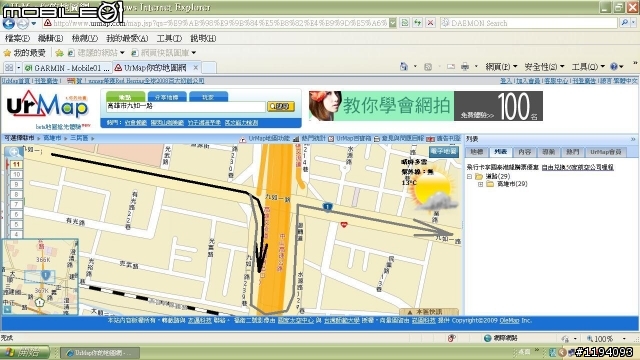The image size is (640, 360).
Task: Collapse the 景點(29) tree folder
Action: click(469, 176)
